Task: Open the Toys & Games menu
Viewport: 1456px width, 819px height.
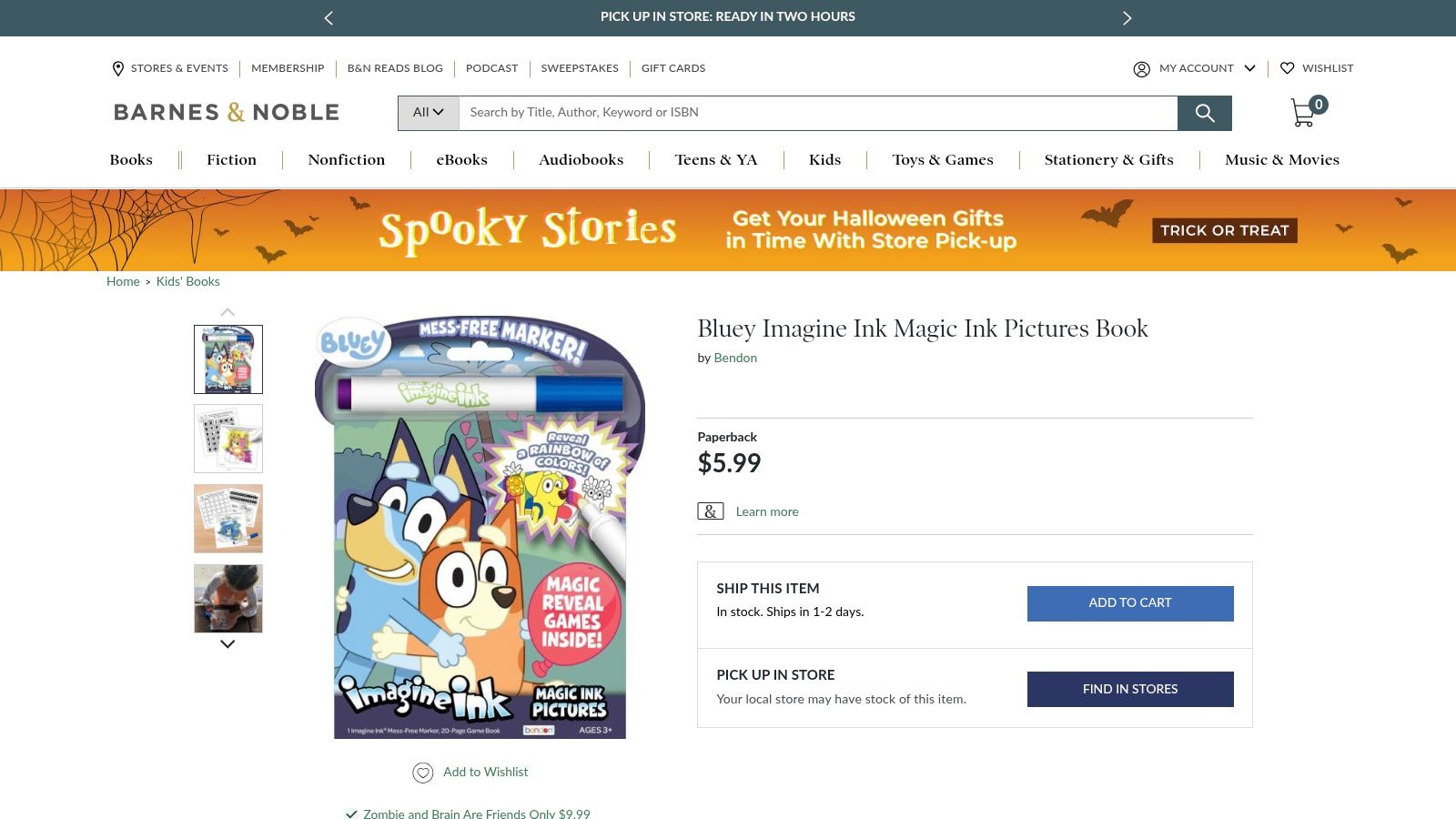Action: [942, 160]
